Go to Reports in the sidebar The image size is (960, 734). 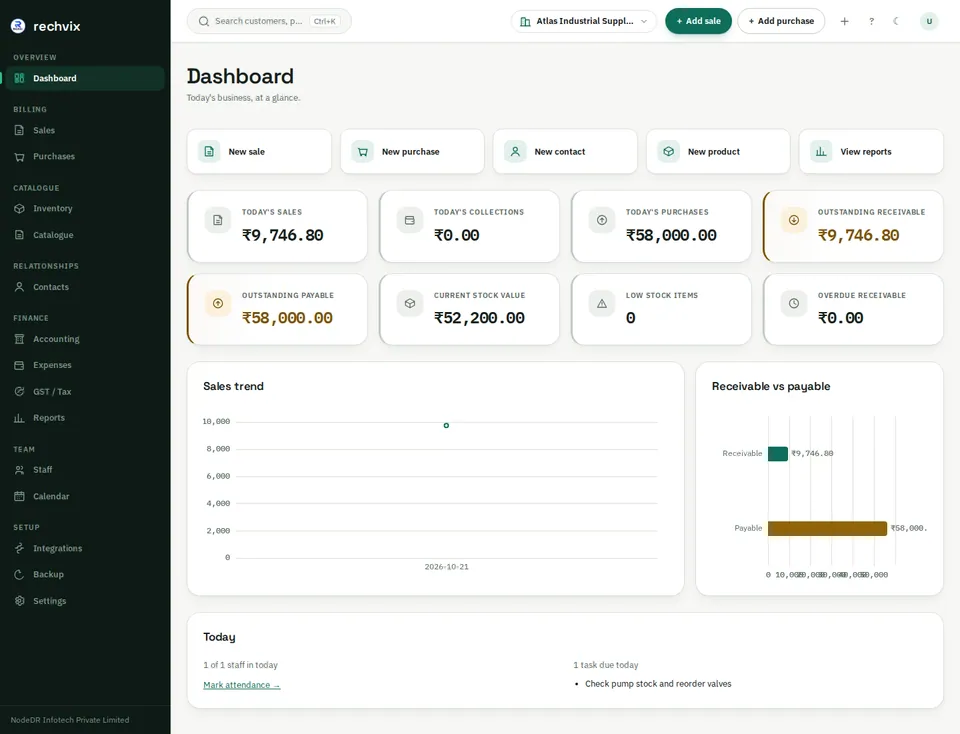[x=85, y=418]
